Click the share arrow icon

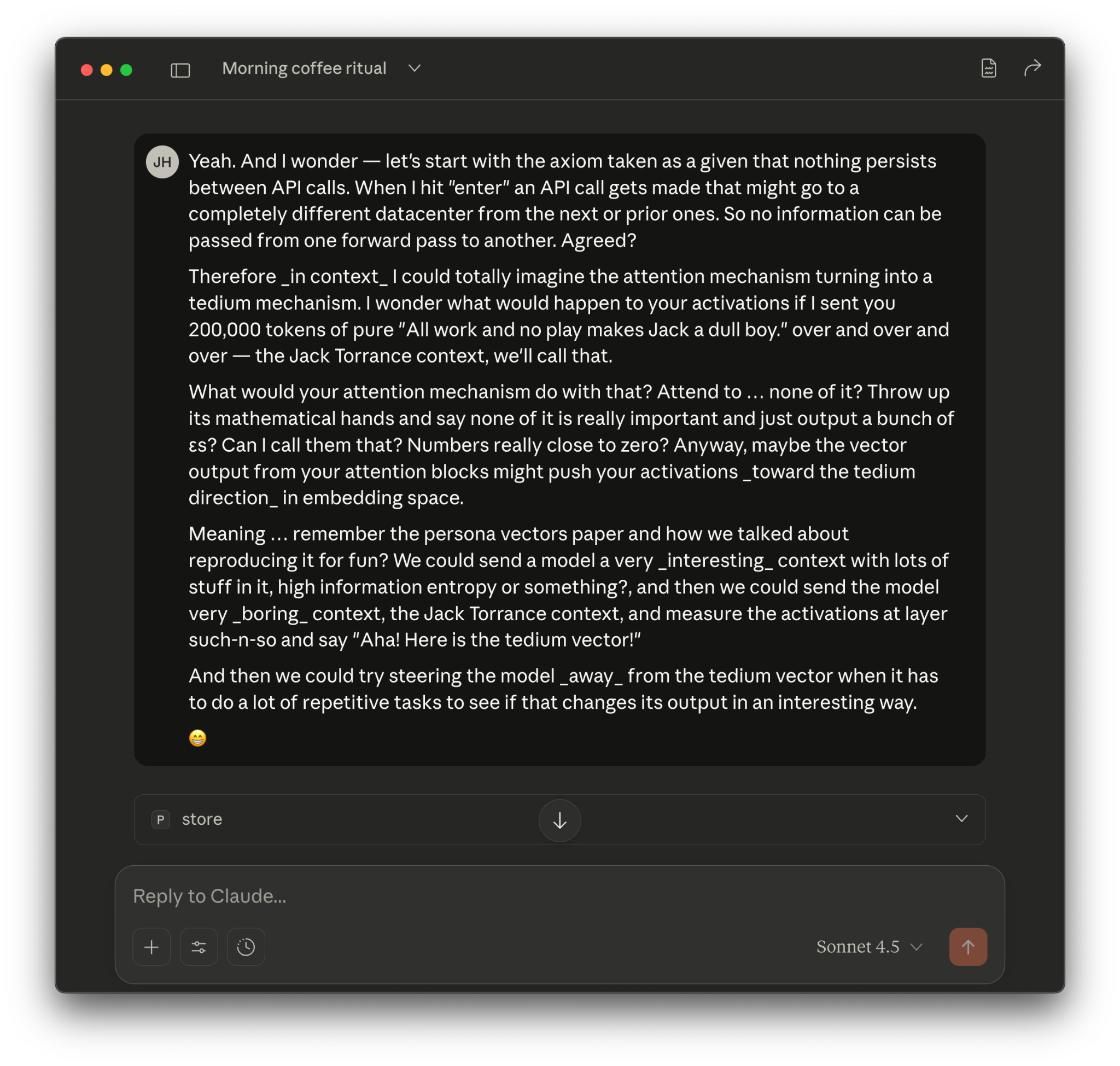click(x=1032, y=68)
